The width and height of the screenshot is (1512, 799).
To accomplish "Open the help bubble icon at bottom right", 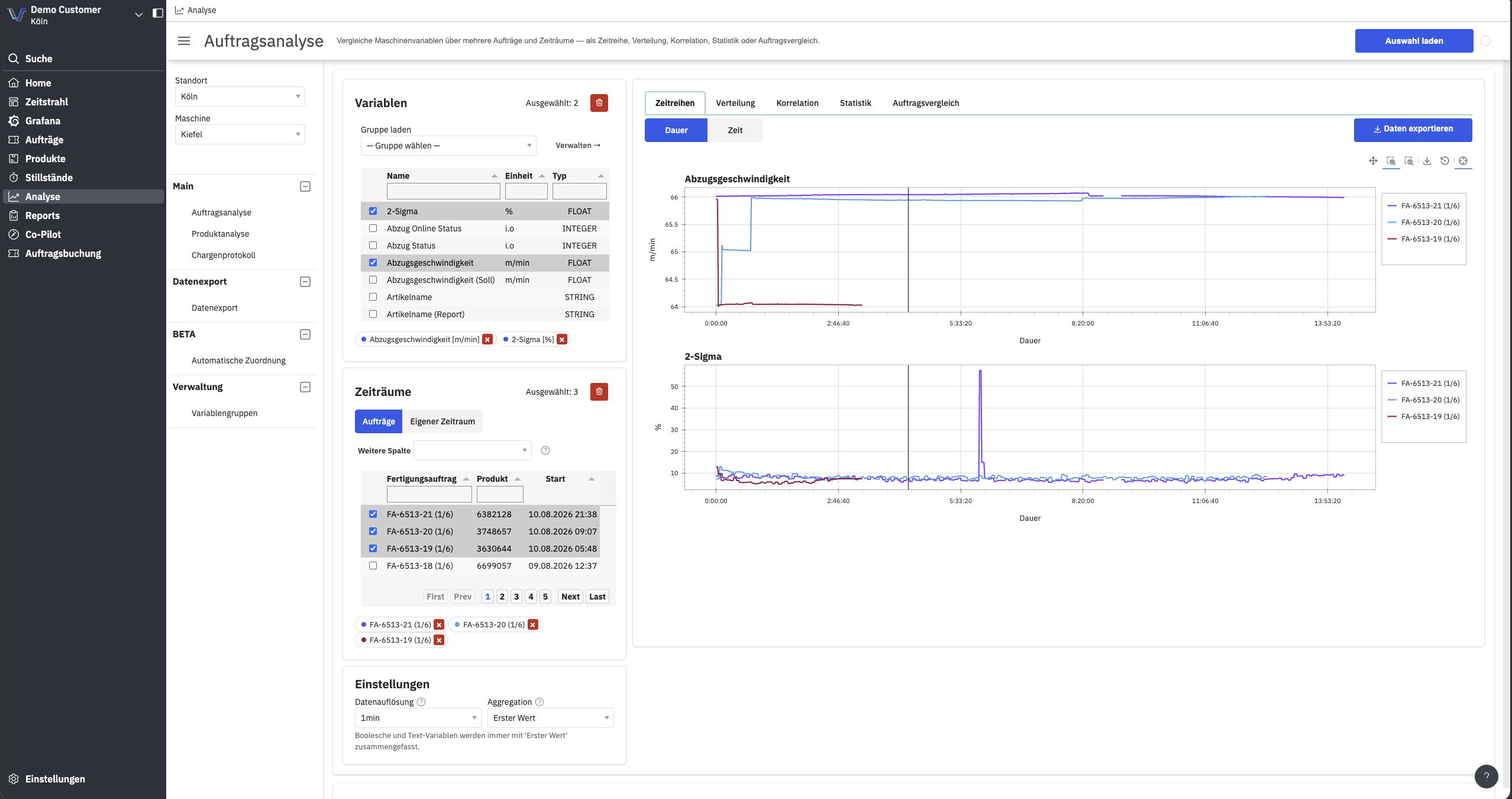I will point(1487,777).
